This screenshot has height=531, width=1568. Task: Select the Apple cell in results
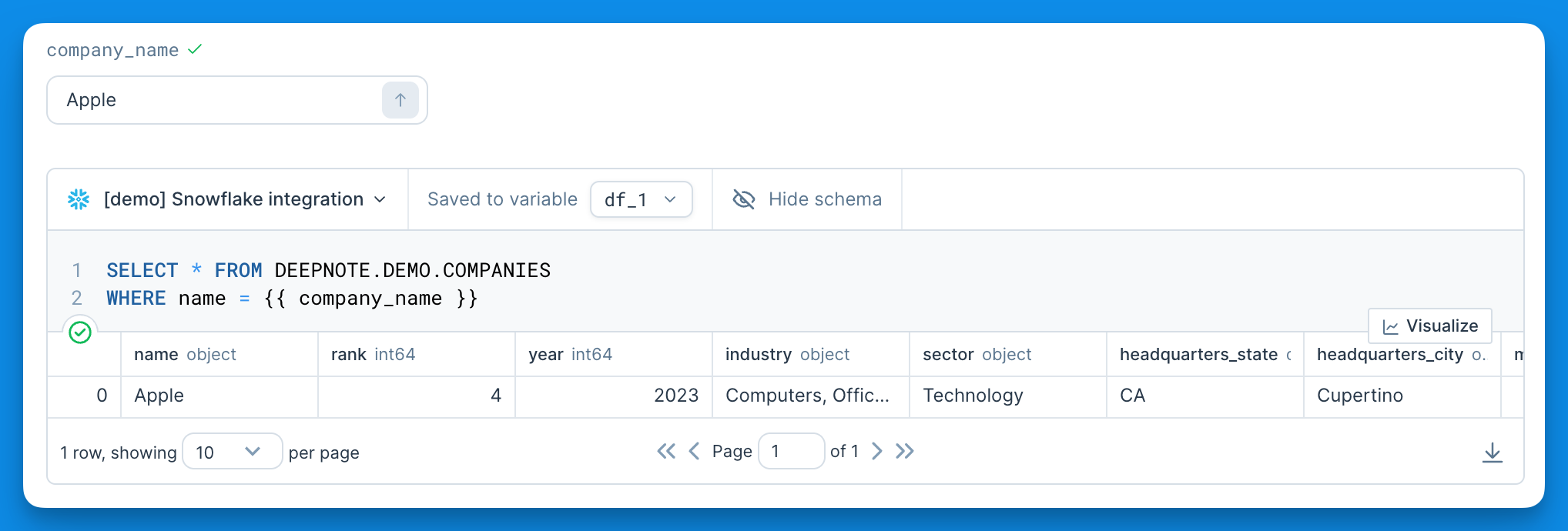[219, 396]
